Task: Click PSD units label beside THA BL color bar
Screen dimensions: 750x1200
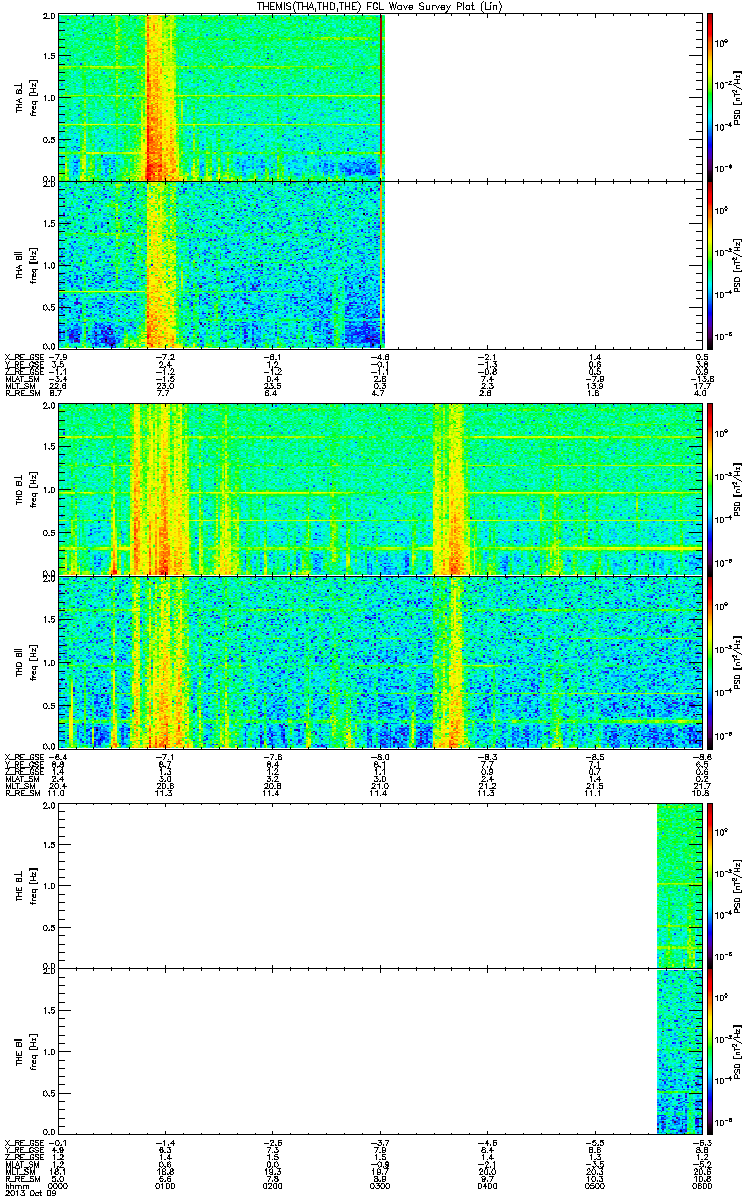Action: [x=738, y=97]
